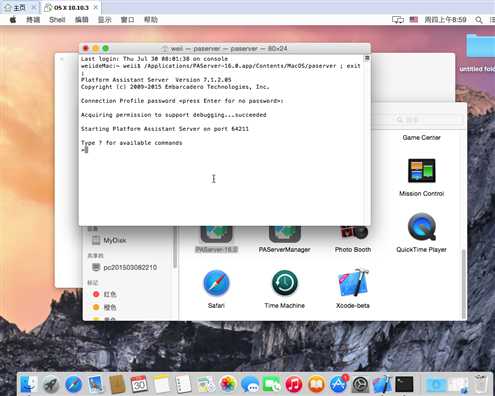The height and width of the screenshot is (396, 495).
Task: Minimize the Terminal window with yellow button
Action: pos(96,49)
